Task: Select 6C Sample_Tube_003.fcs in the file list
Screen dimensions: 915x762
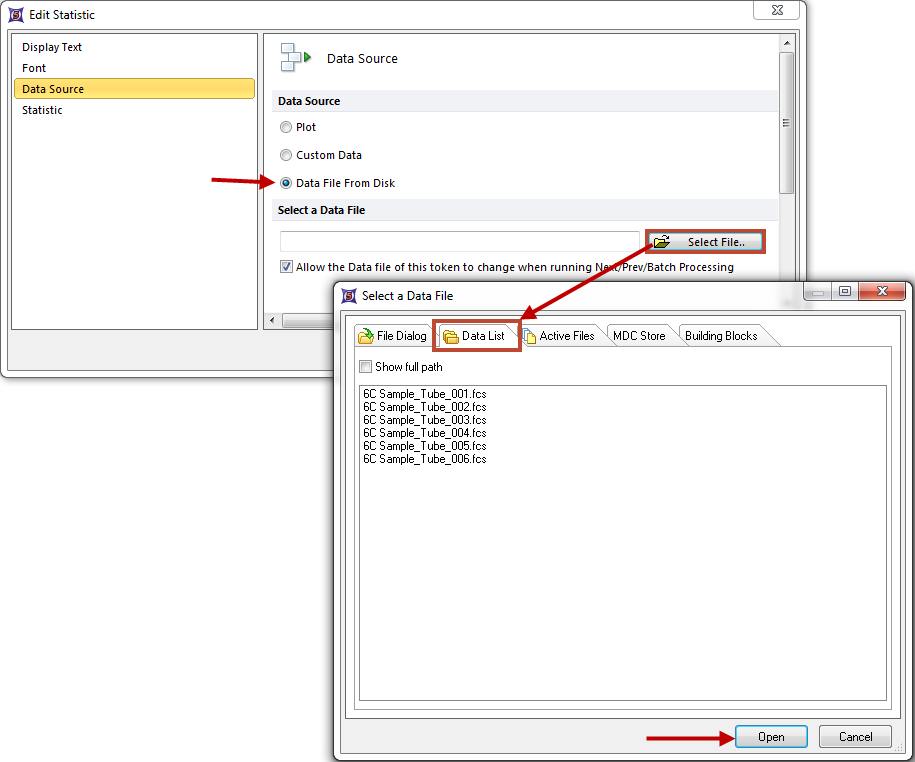Action: (x=425, y=420)
